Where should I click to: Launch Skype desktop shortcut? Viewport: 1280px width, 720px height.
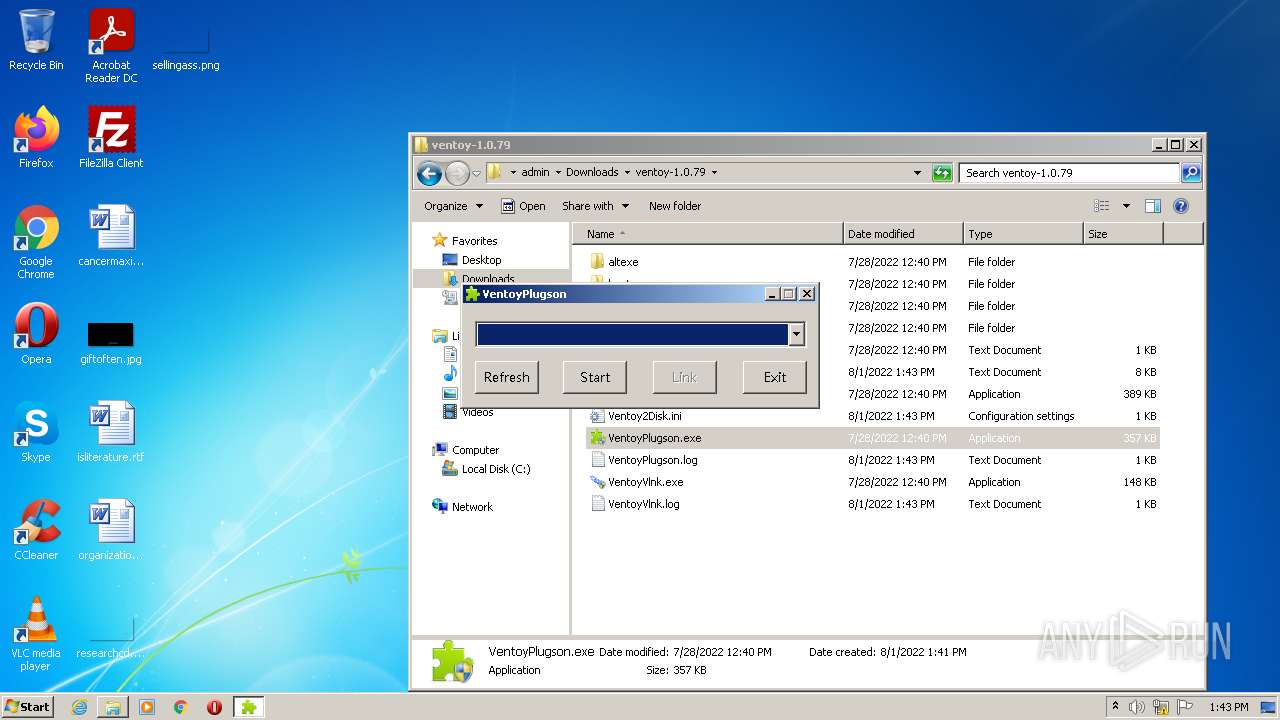tap(36, 432)
